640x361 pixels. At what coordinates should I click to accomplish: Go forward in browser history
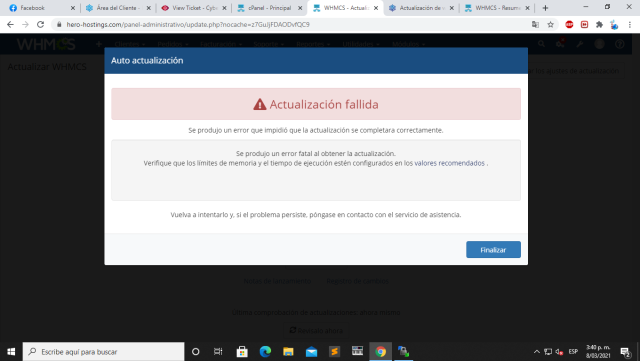(x=25, y=25)
